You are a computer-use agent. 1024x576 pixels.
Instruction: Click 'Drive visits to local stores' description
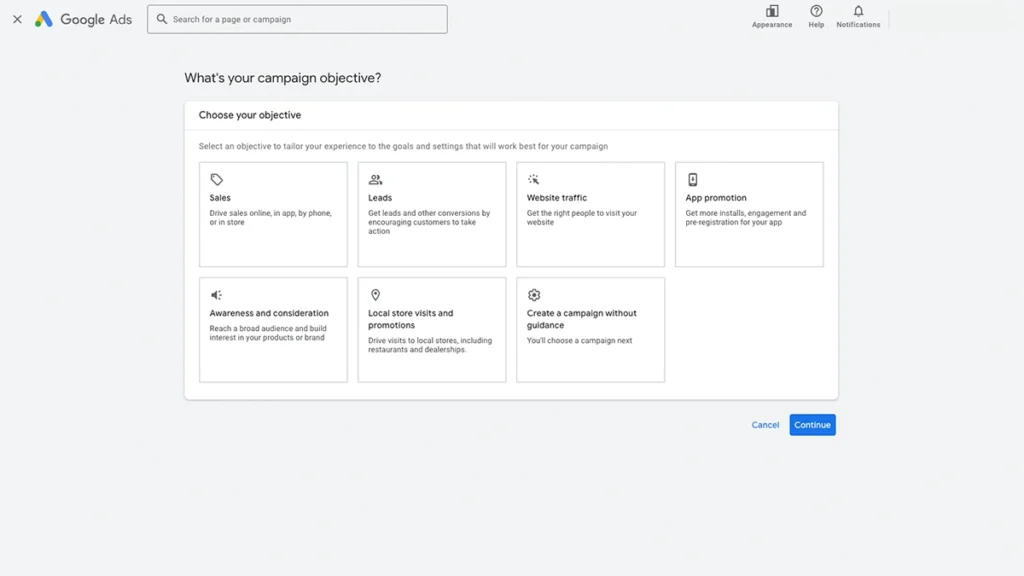click(x=430, y=345)
